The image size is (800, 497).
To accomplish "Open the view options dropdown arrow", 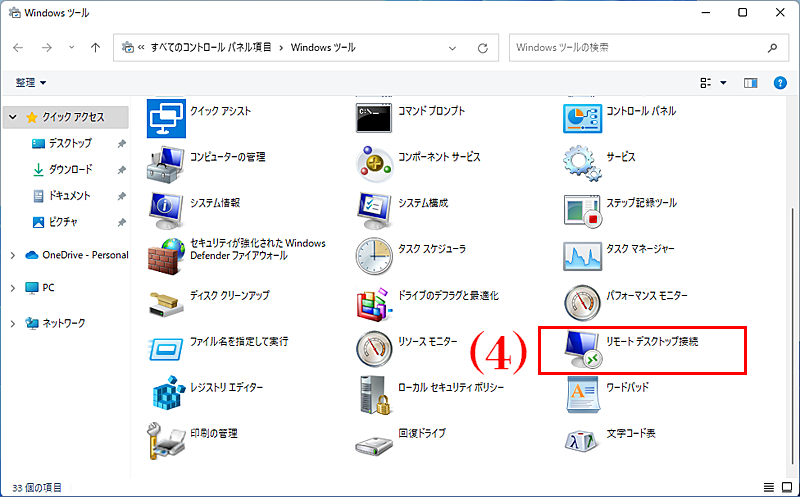I will 723,83.
